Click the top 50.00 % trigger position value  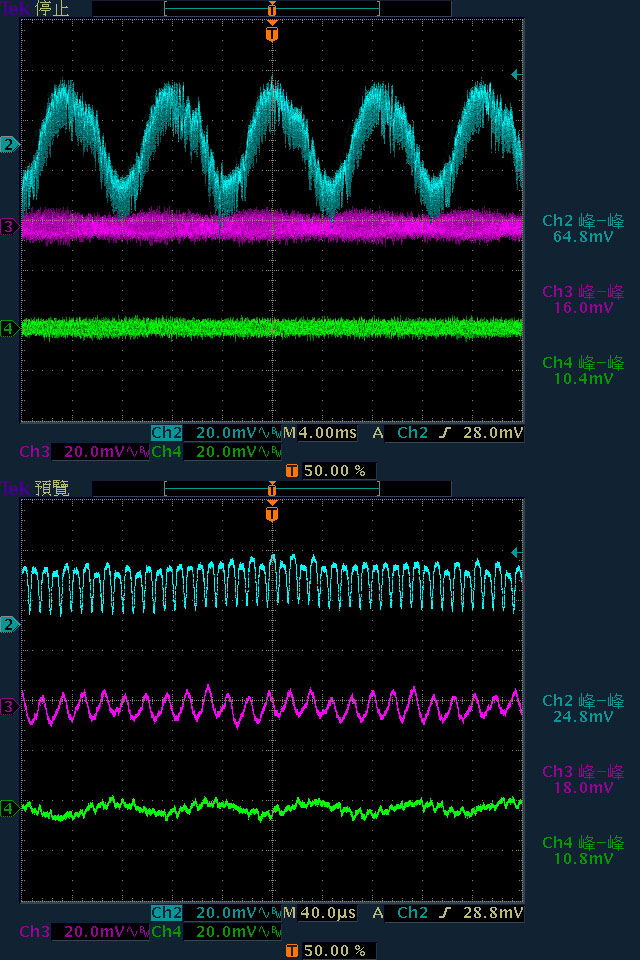point(335,471)
